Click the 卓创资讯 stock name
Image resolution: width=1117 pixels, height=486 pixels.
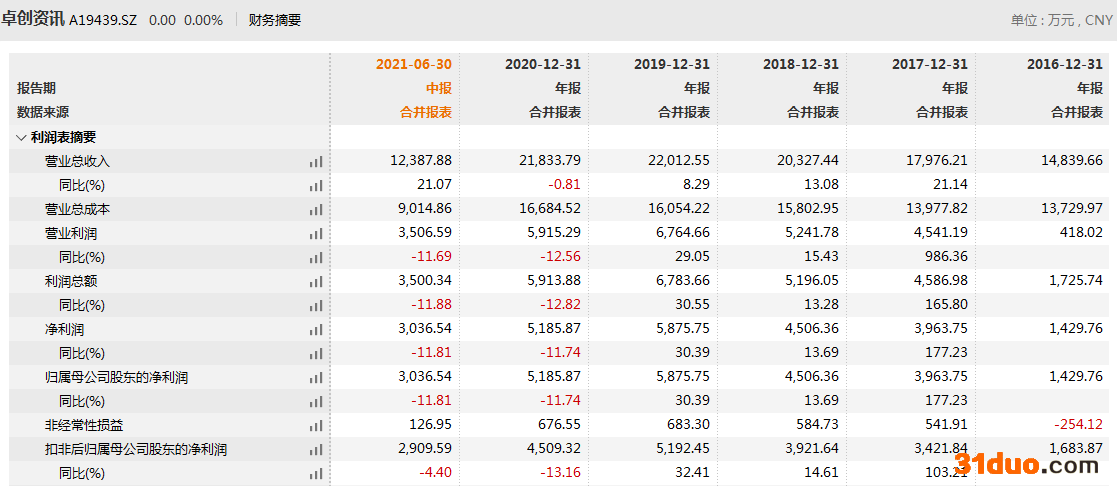(33, 19)
